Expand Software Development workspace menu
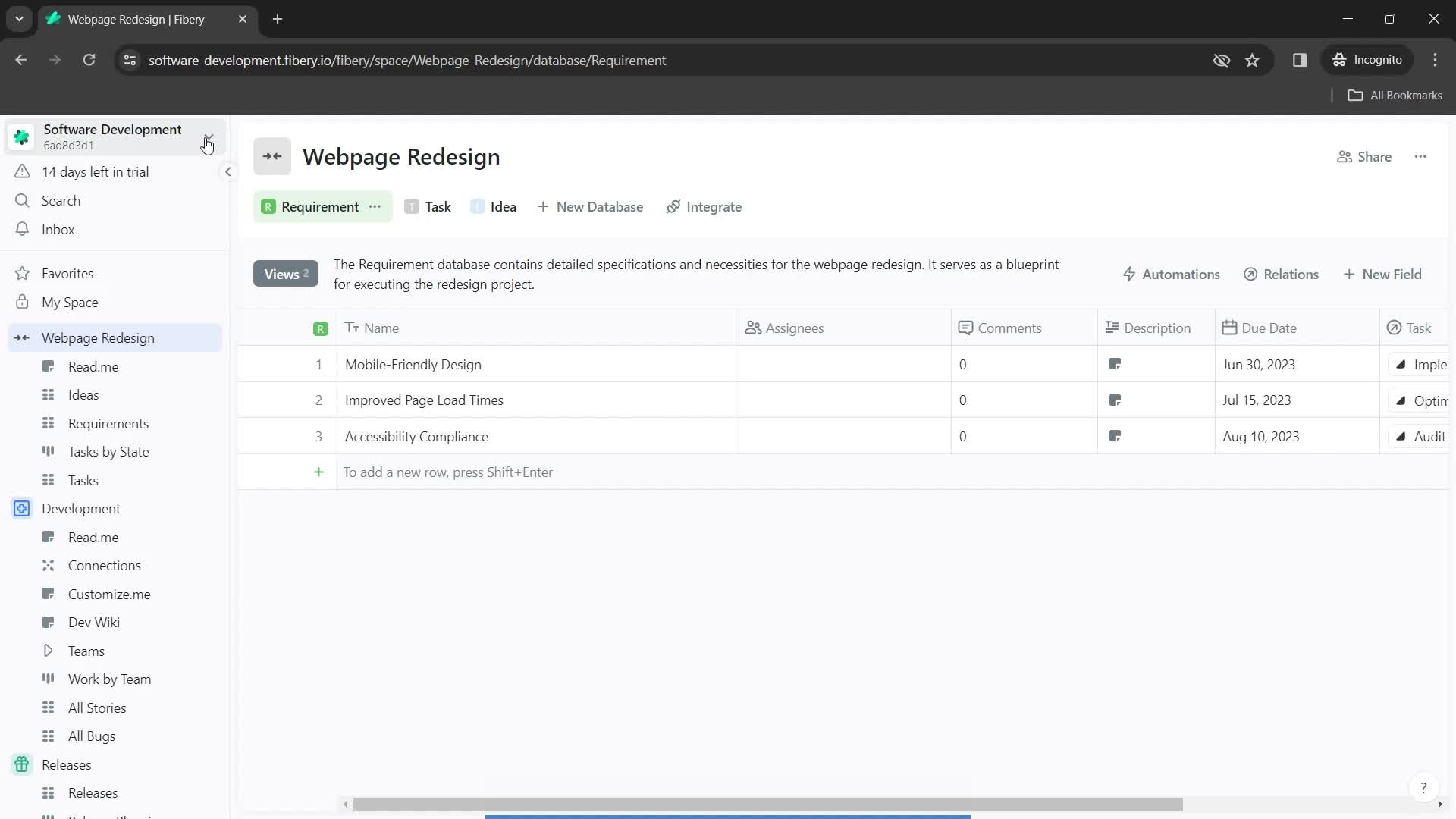Image resolution: width=1456 pixels, height=819 pixels. coord(209,137)
